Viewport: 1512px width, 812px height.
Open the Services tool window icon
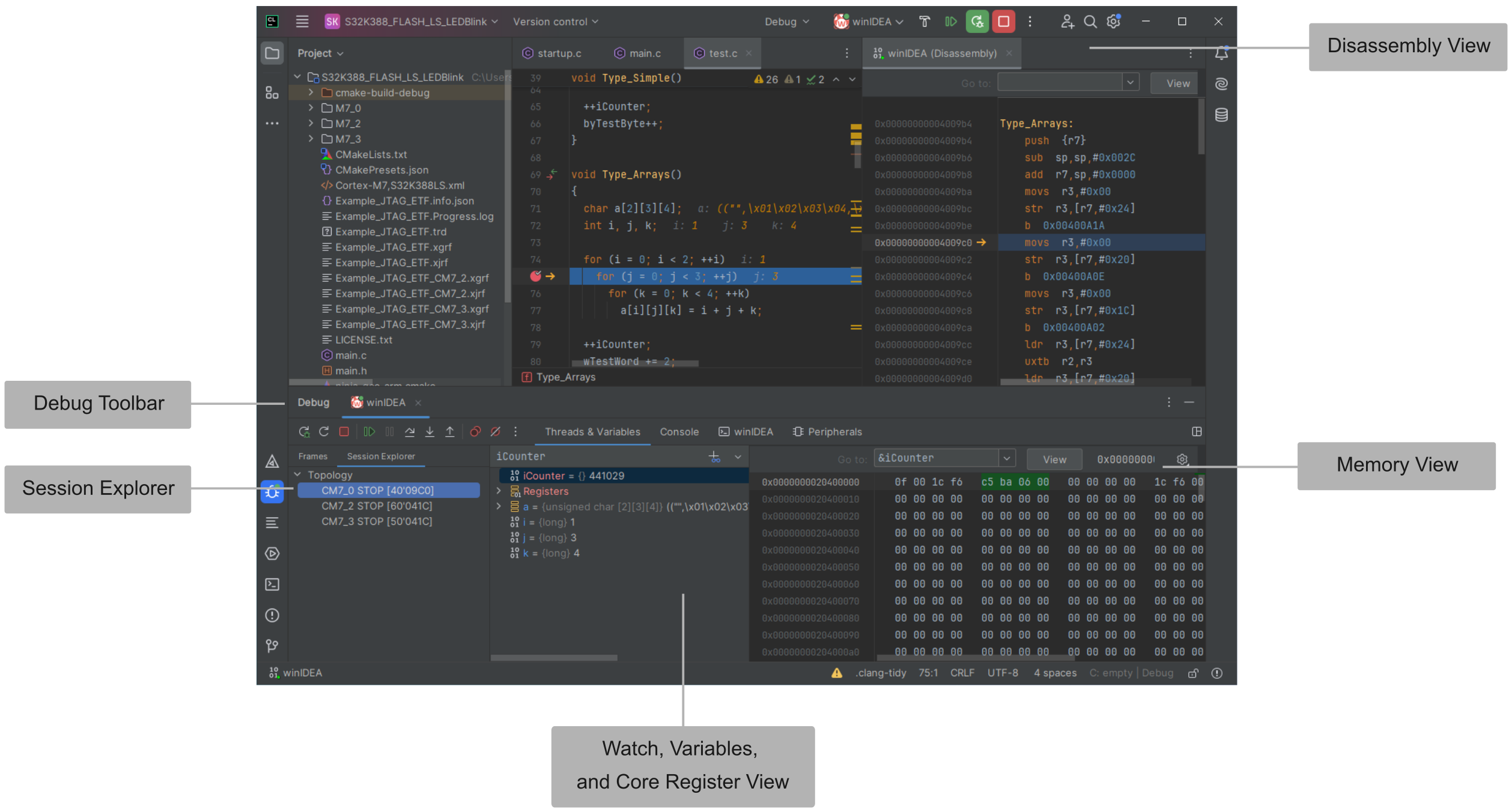coord(272,554)
